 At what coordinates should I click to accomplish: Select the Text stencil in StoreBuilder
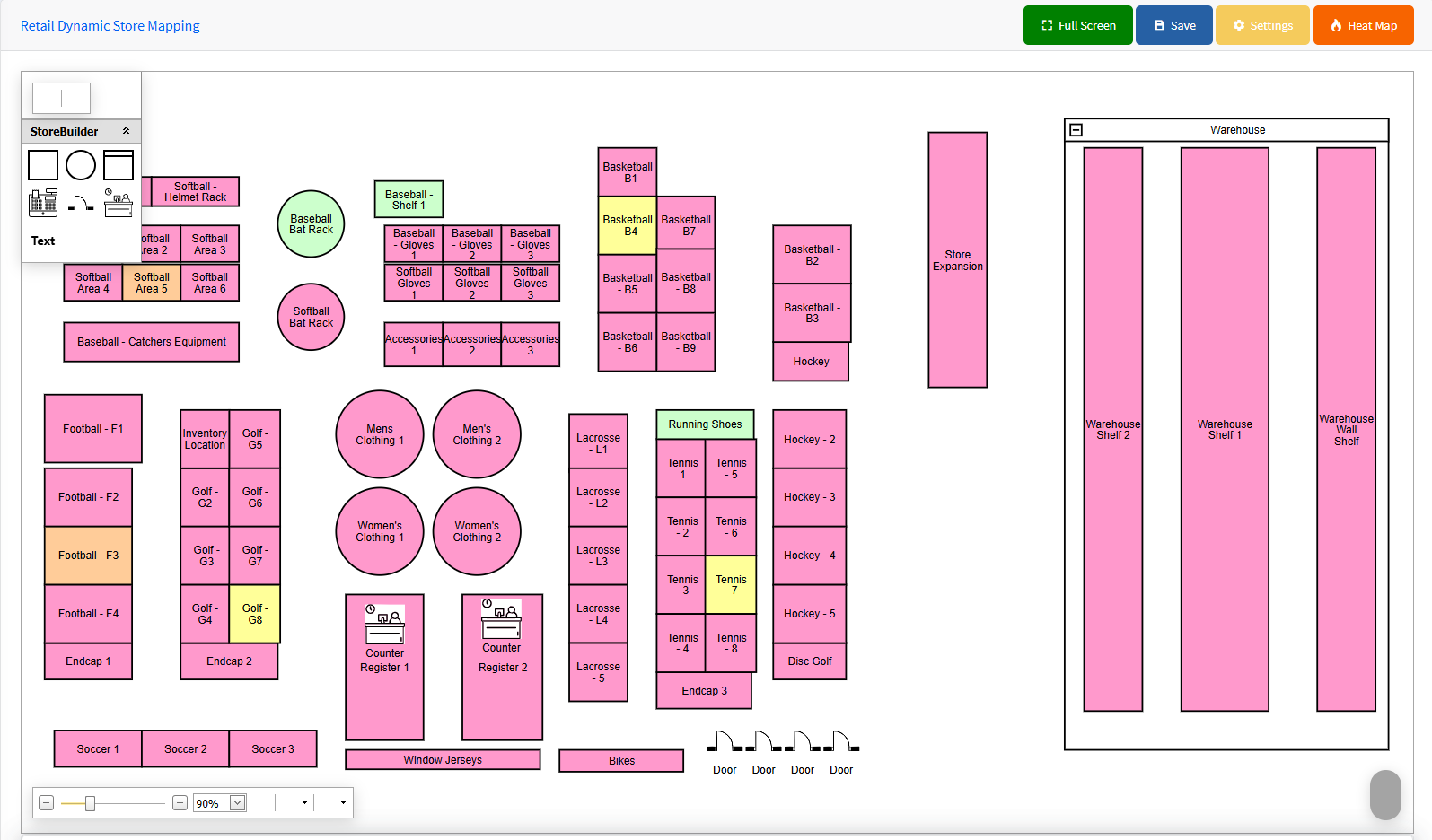tap(43, 241)
